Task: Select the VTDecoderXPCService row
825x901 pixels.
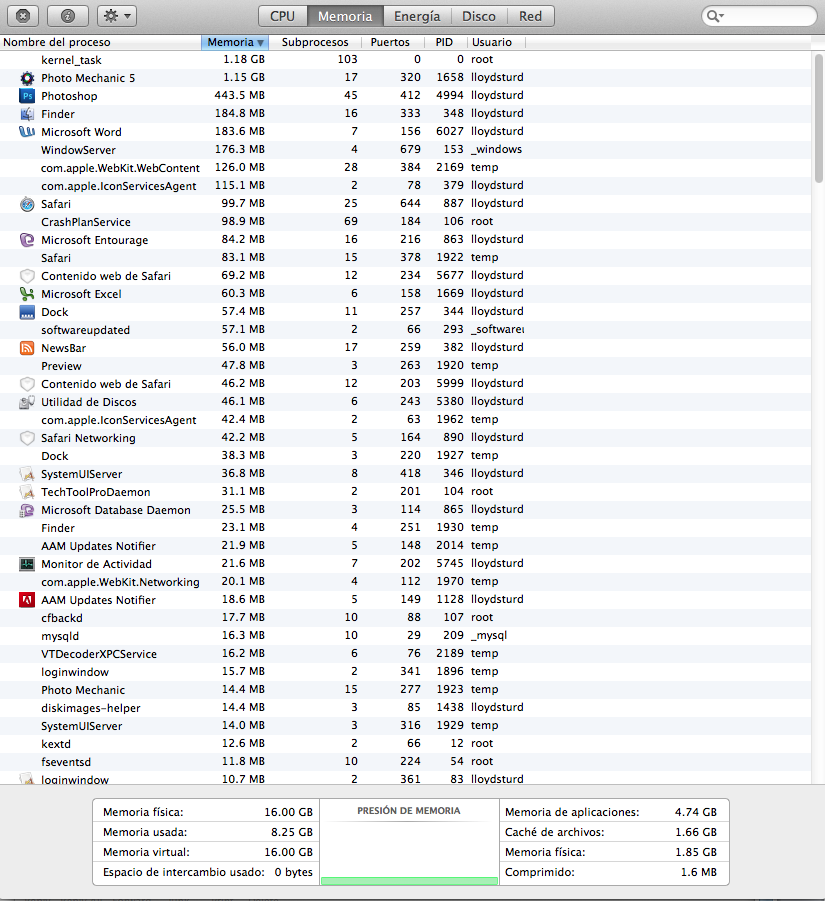Action: [406, 654]
